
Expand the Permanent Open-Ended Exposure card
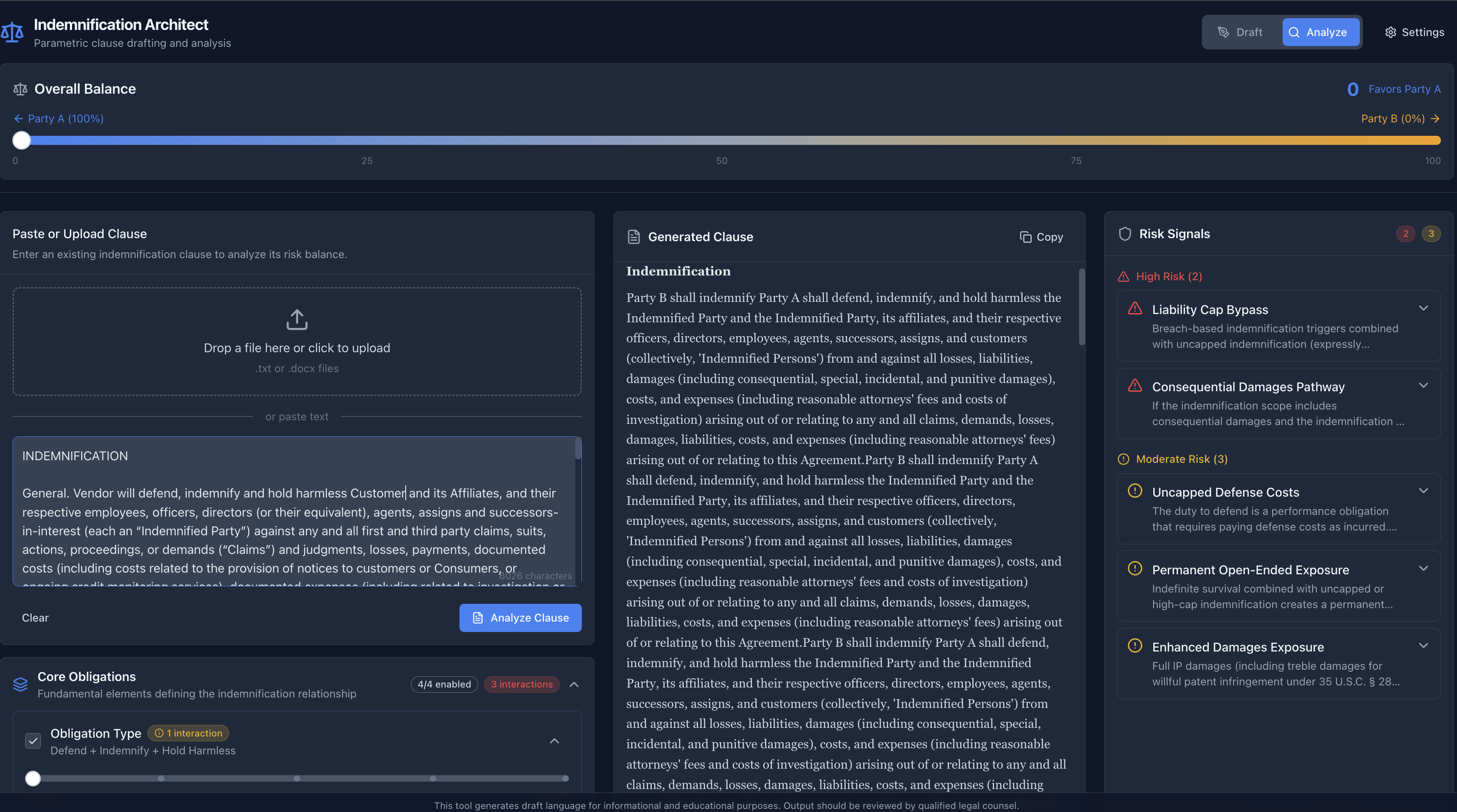pos(1424,568)
